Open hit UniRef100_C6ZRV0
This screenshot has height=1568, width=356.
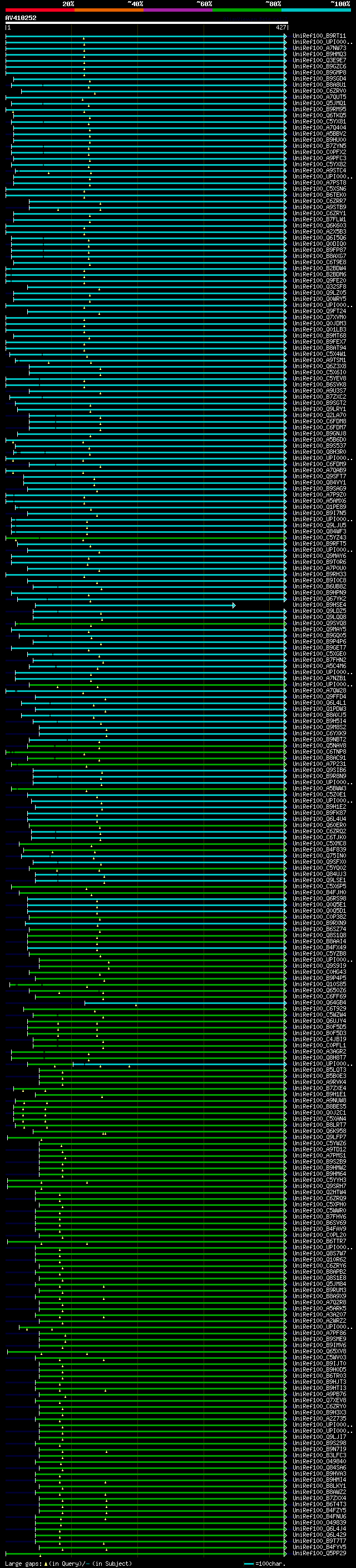319,91
